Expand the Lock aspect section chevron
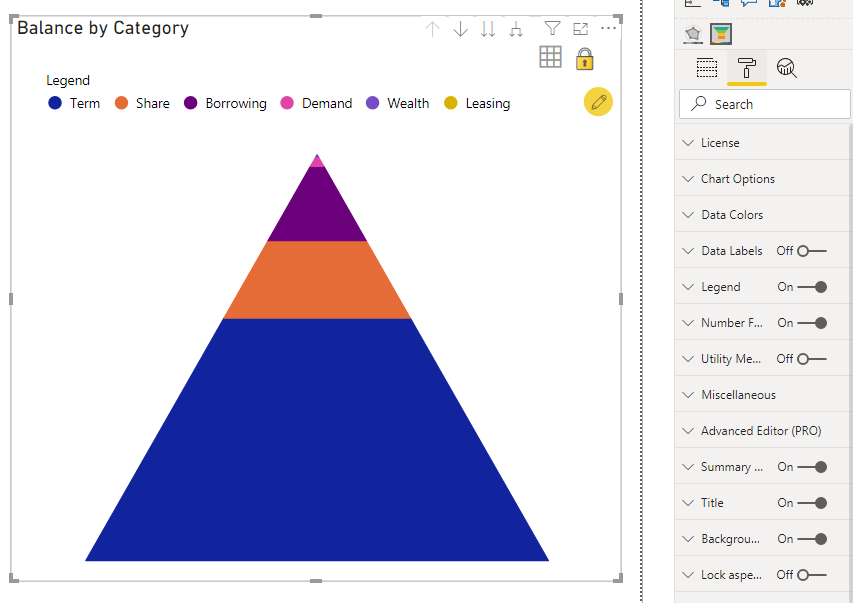 (688, 575)
